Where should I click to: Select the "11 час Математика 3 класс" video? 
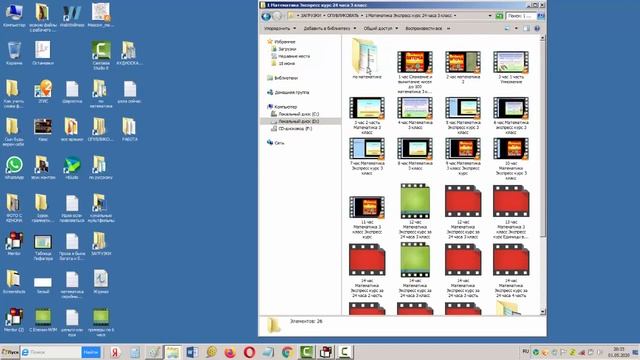[367, 217]
